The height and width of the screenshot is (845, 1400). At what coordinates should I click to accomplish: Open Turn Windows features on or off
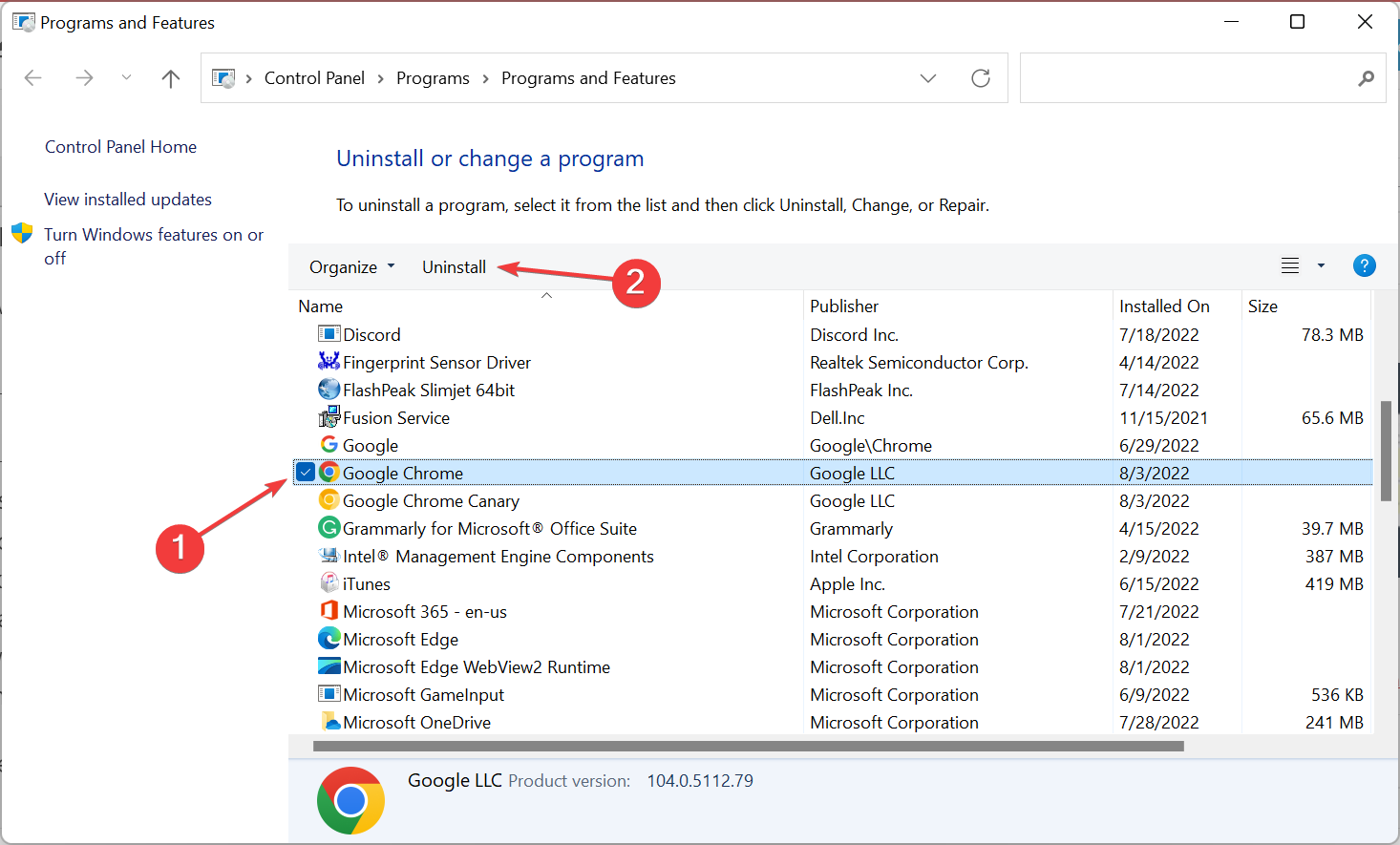pyautogui.click(x=154, y=246)
